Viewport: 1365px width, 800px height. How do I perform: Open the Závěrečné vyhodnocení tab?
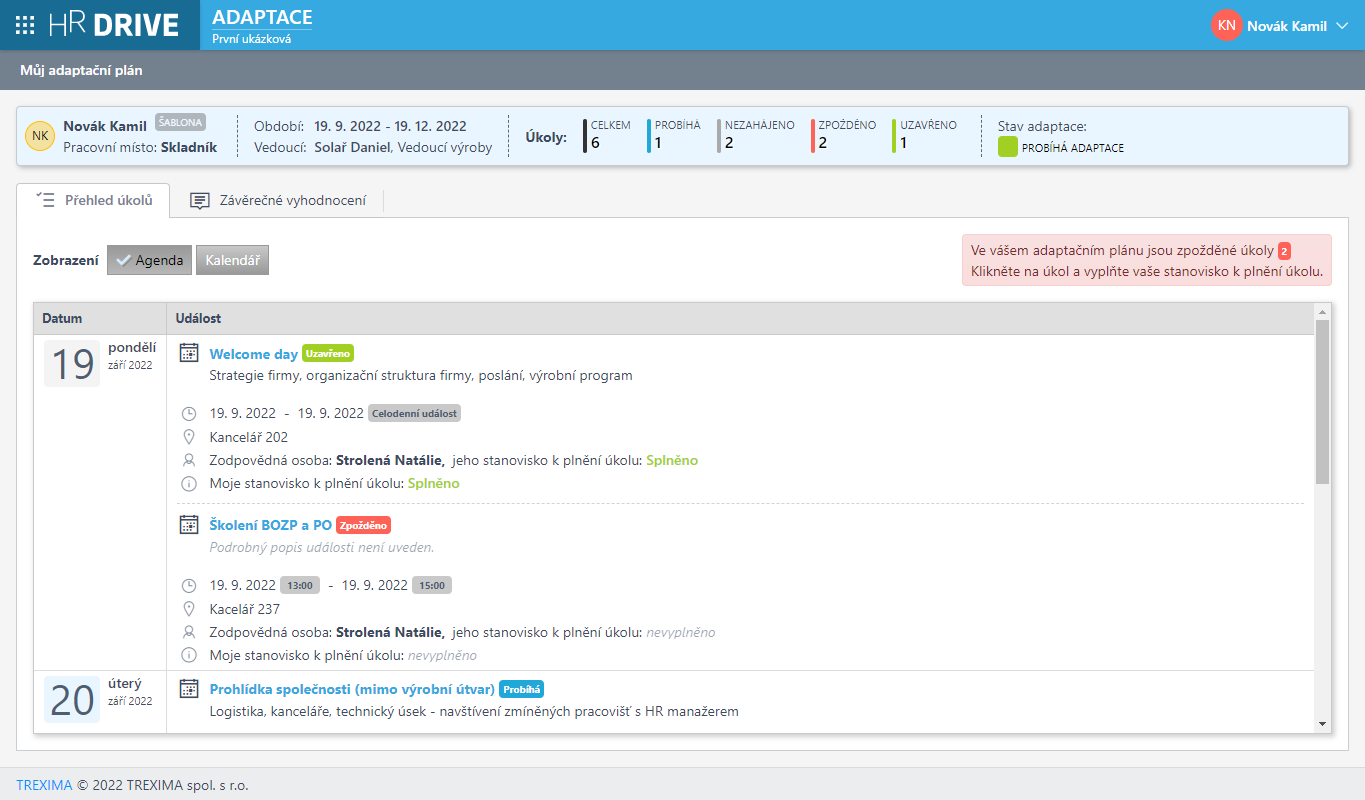[277, 200]
